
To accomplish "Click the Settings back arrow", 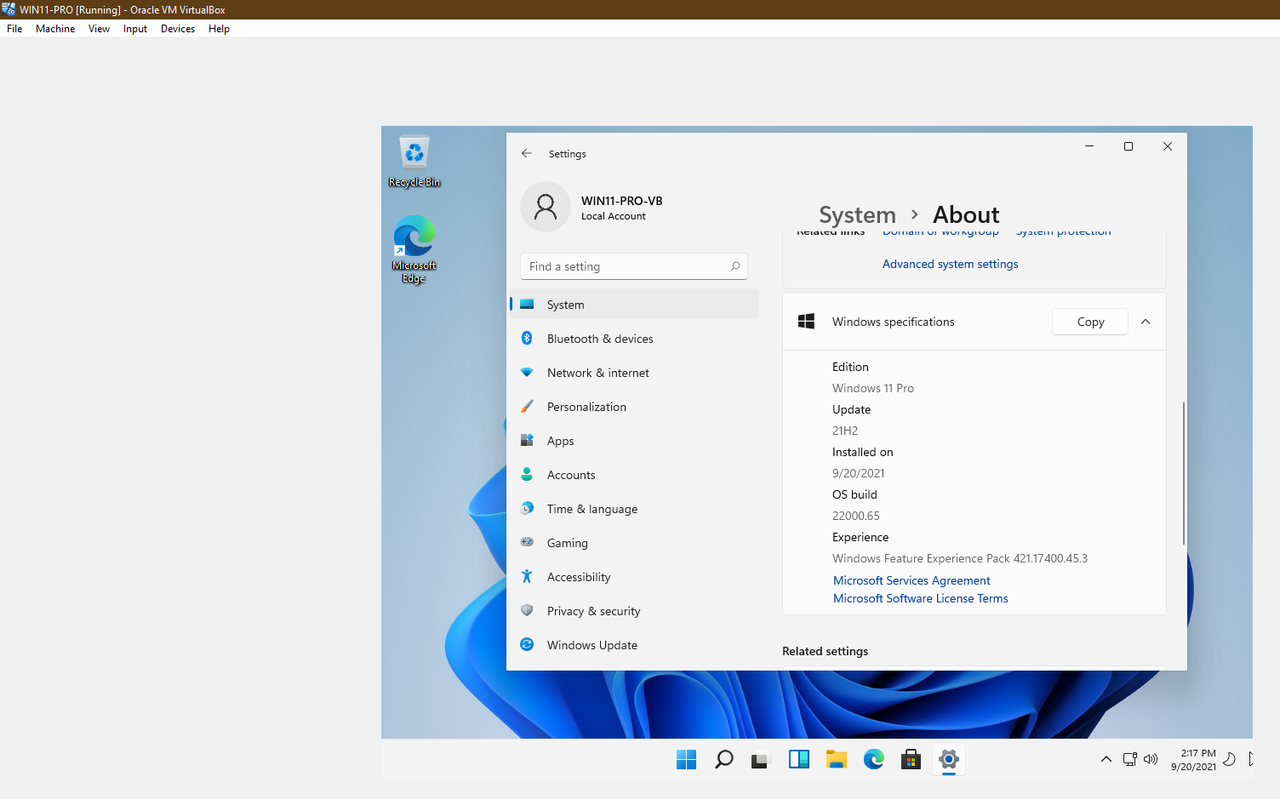I will tap(527, 154).
